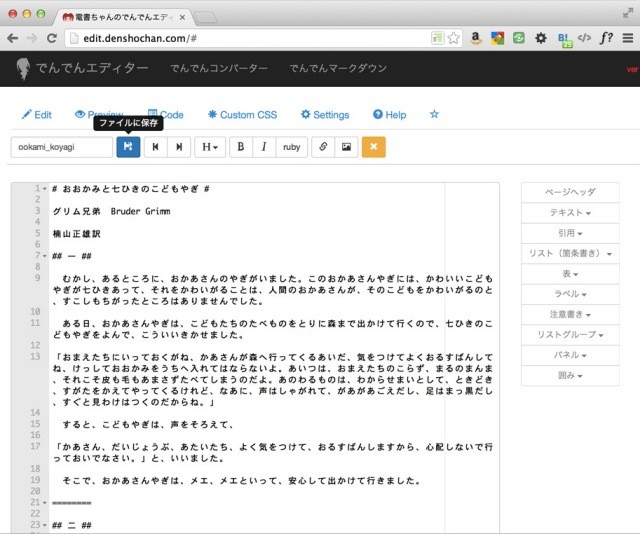The height and width of the screenshot is (534, 640).
Task: Expand the ラベル dropdown
Action: click(x=570, y=294)
